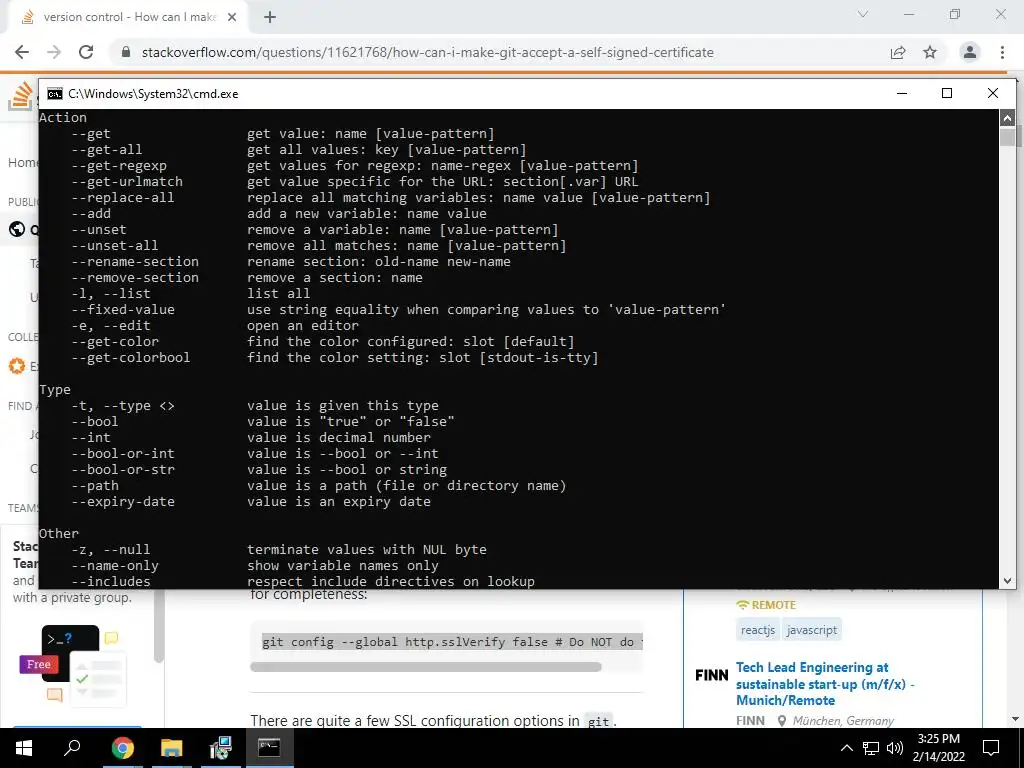Click the cmd vertical scrollbar thumb
Screen dimensions: 1024x768
[1007, 138]
